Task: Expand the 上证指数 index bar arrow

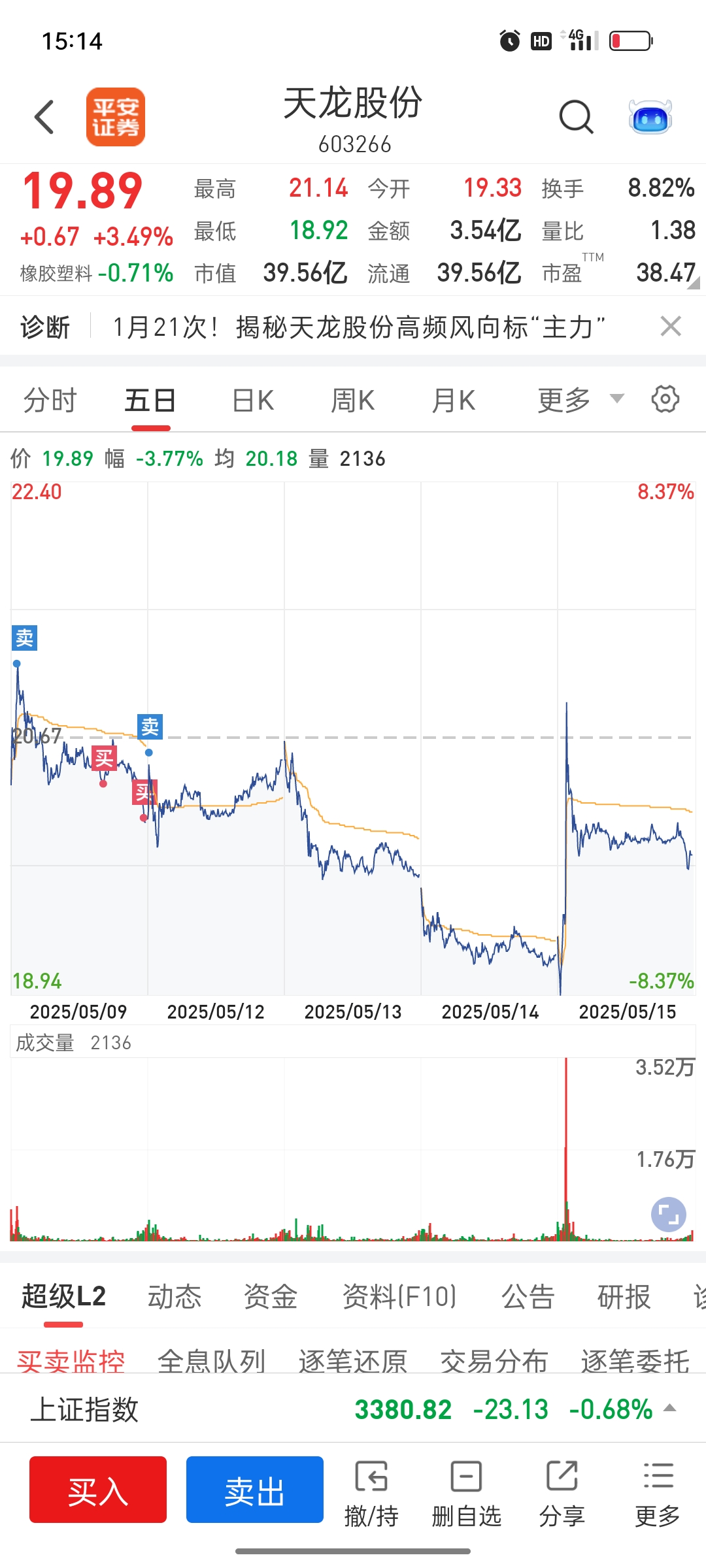Action: click(669, 1409)
